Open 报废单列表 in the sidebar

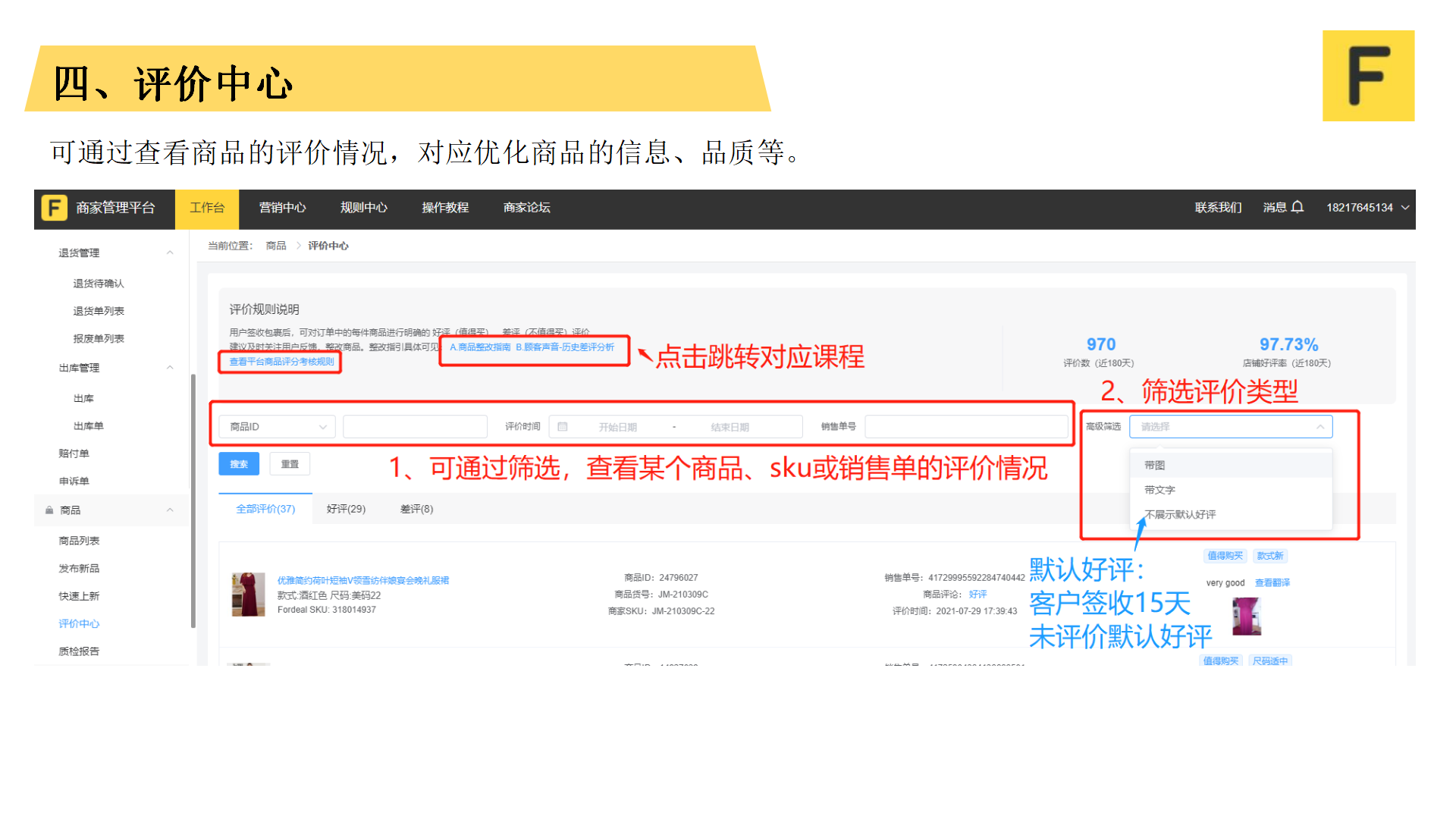99,339
